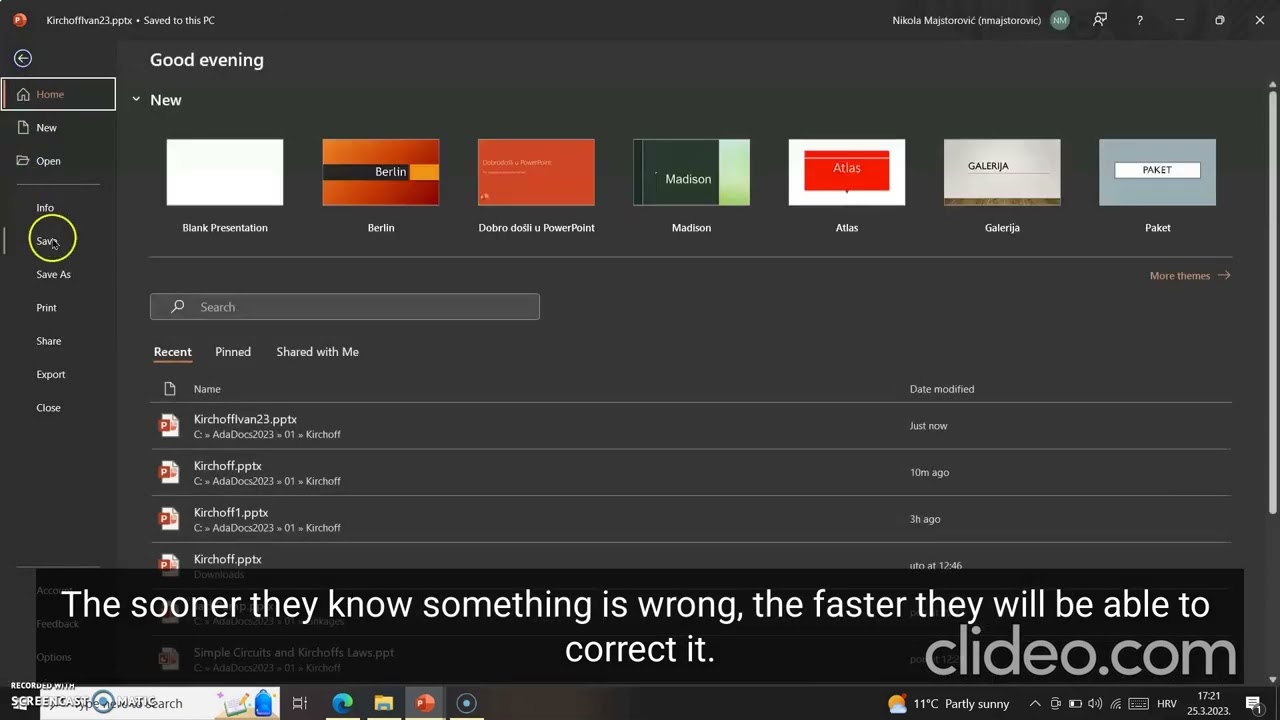Open Task View on the taskbar
The width and height of the screenshot is (1280, 720).
pyautogui.click(x=299, y=703)
